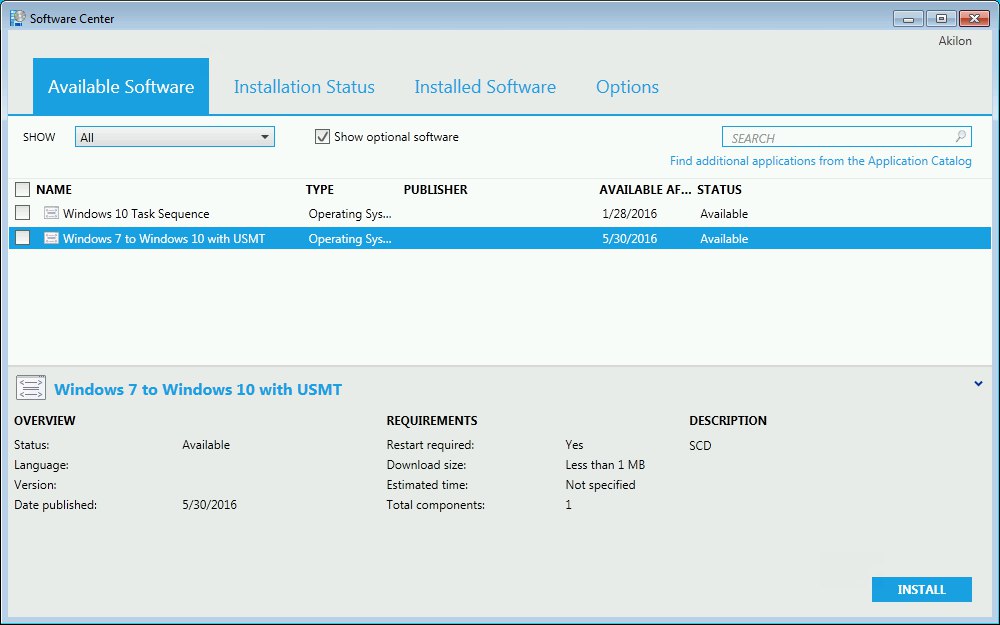Click the Akilon organization name
Image resolution: width=1000 pixels, height=625 pixels.
(x=955, y=41)
